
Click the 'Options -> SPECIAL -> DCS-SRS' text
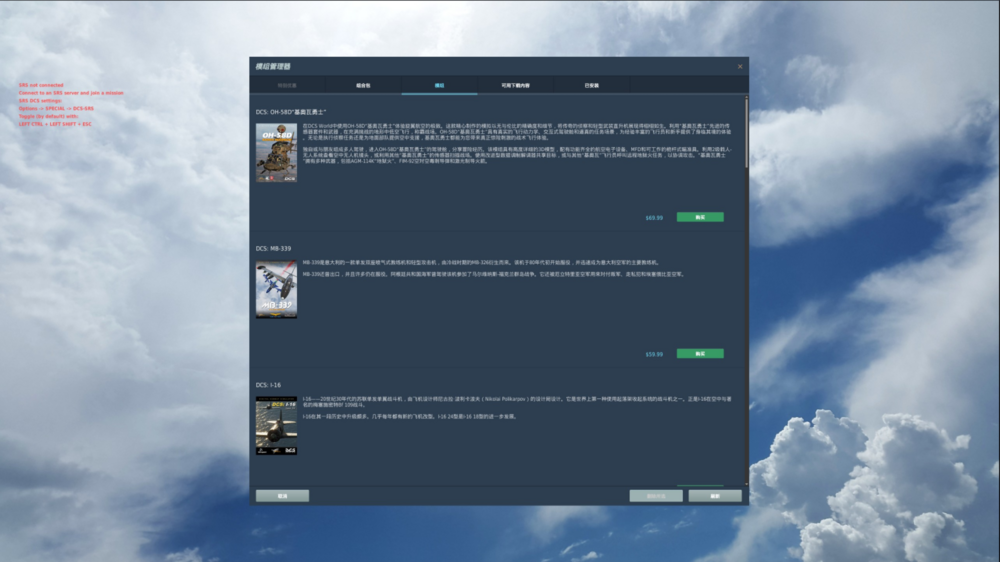click(56, 108)
